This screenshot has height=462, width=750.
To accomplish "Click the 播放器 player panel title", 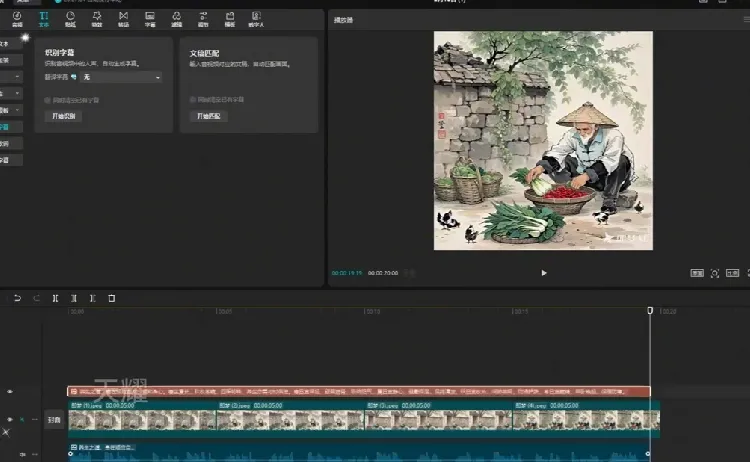I will point(343,20).
